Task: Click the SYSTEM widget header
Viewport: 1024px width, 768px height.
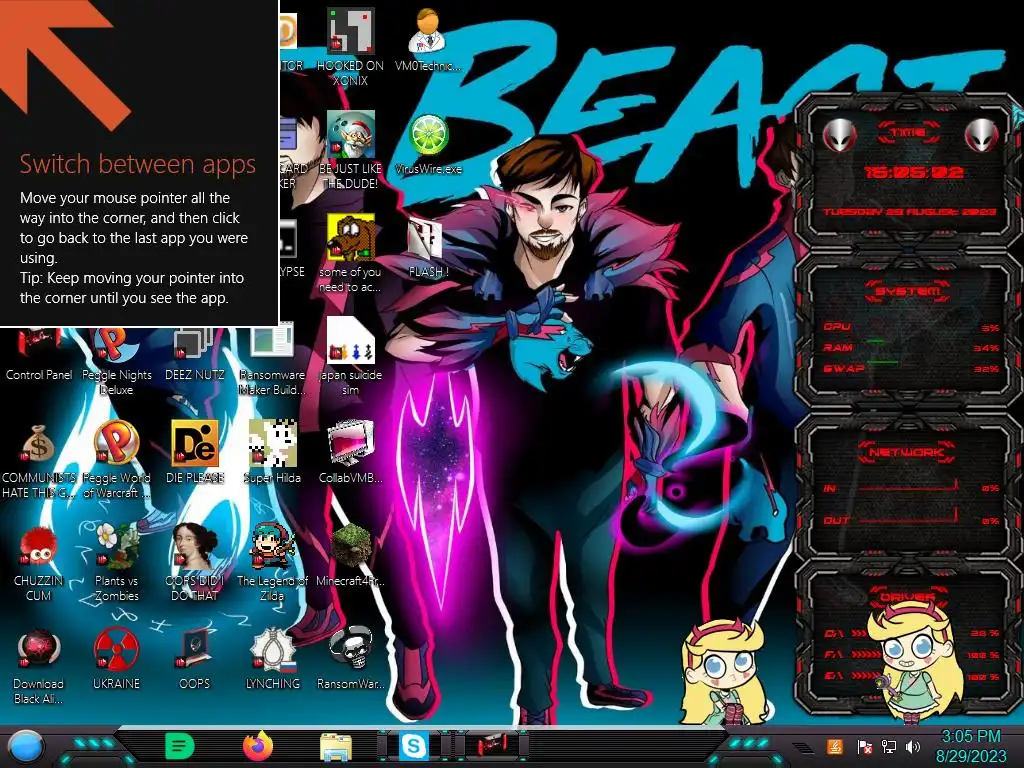Action: pos(907,291)
